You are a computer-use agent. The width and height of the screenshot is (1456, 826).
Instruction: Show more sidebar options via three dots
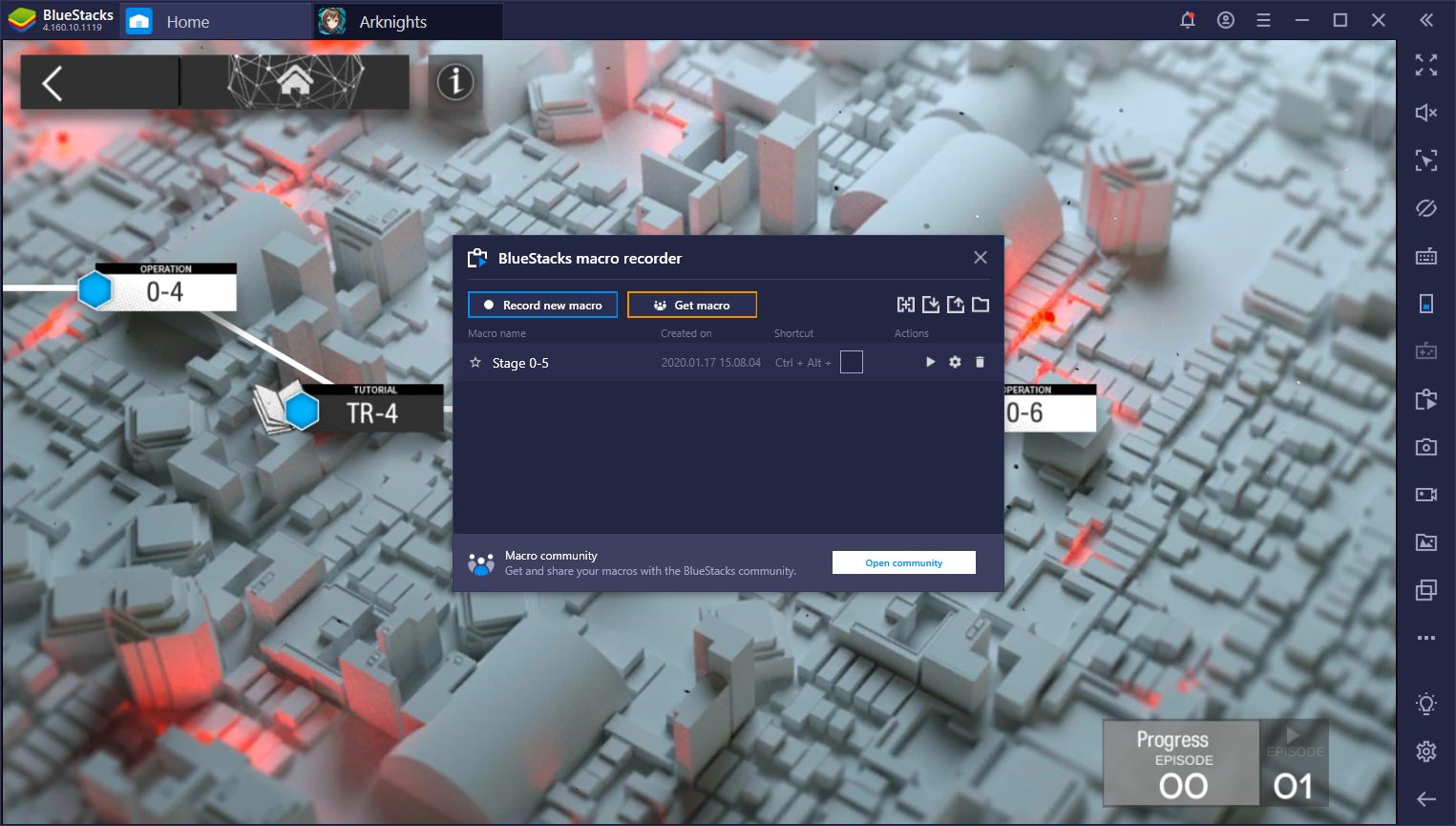coord(1426,638)
